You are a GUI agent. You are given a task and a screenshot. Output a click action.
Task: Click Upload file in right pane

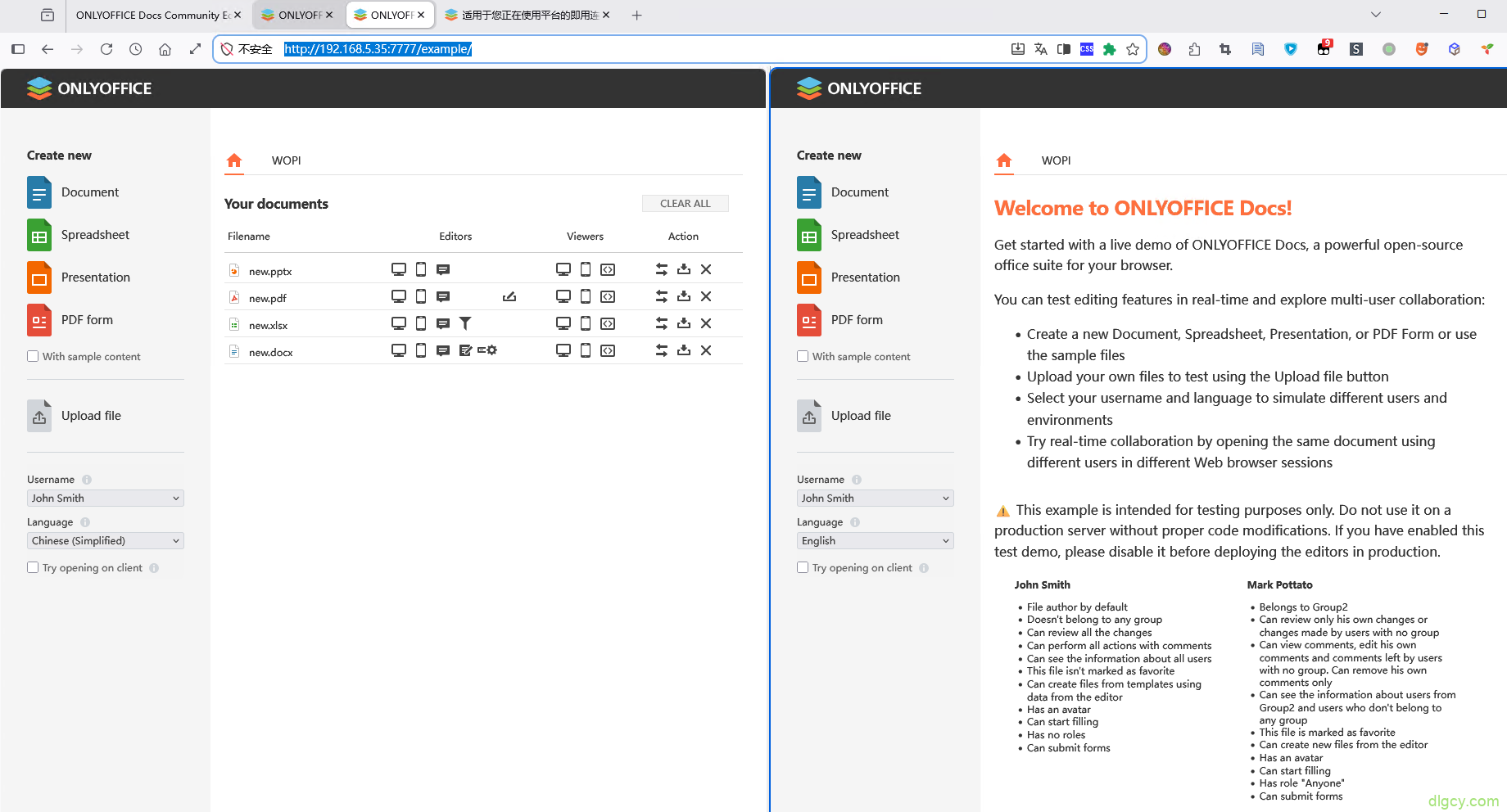tap(844, 416)
